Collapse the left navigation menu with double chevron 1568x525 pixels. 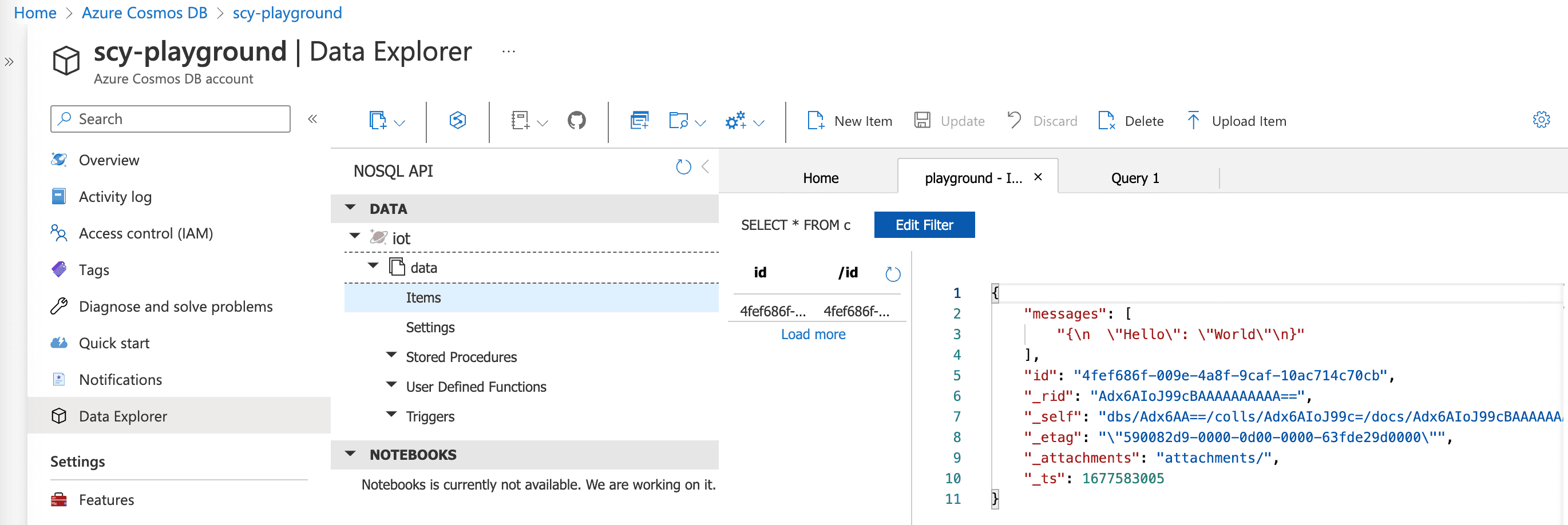[x=312, y=119]
